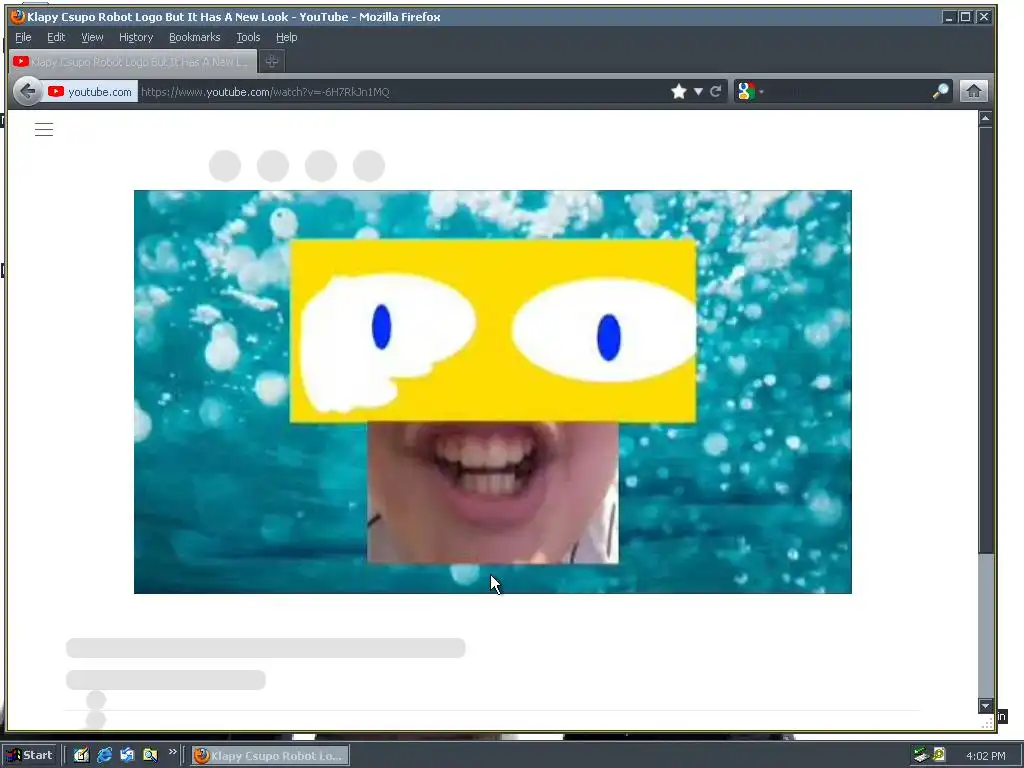Open the Help menu

tap(286, 37)
